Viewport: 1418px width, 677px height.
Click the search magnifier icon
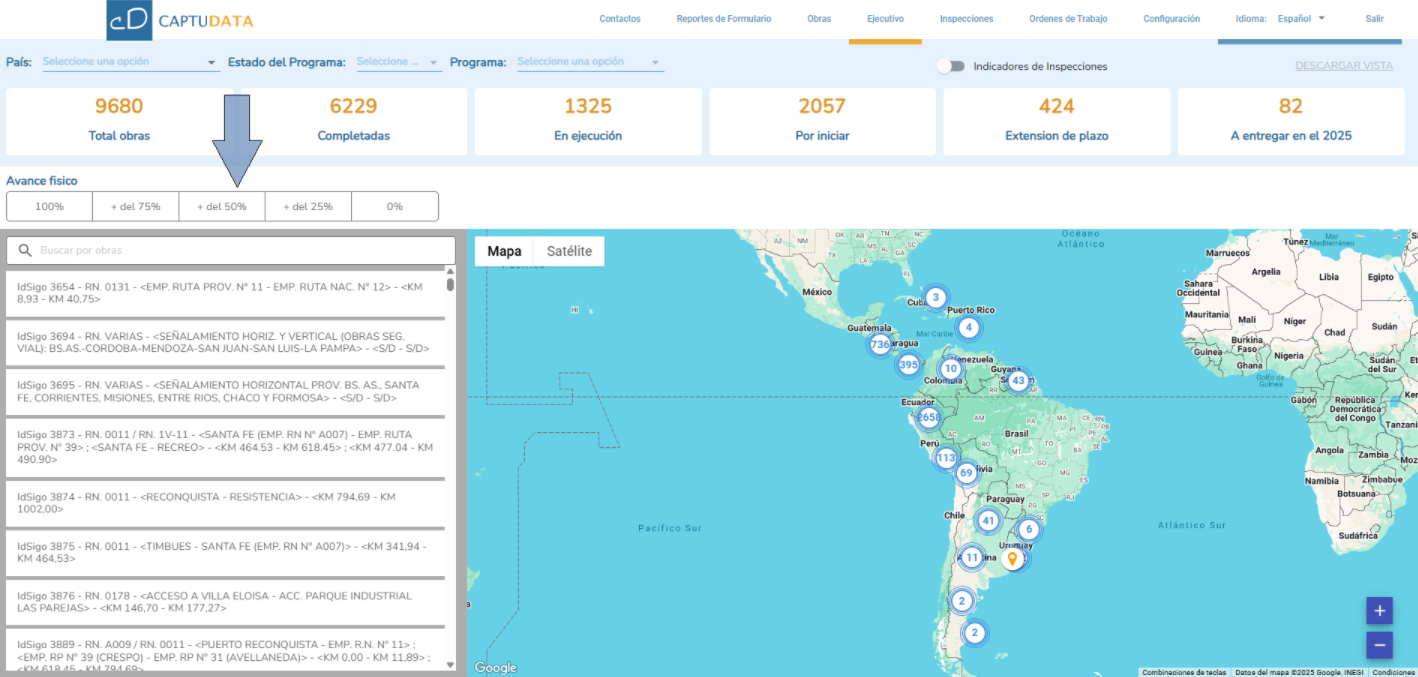(x=25, y=250)
